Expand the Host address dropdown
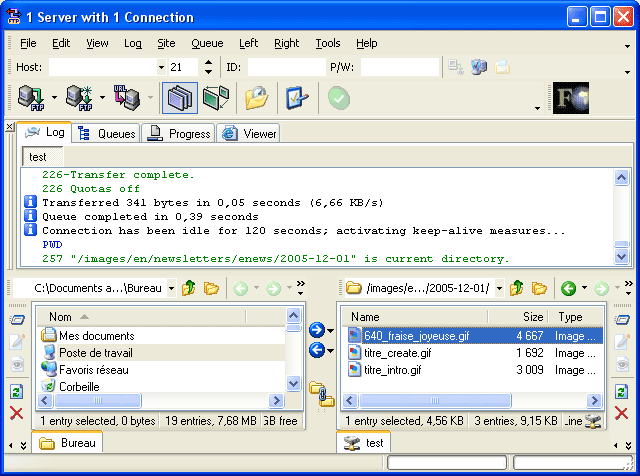The image size is (640, 476). coord(161,67)
